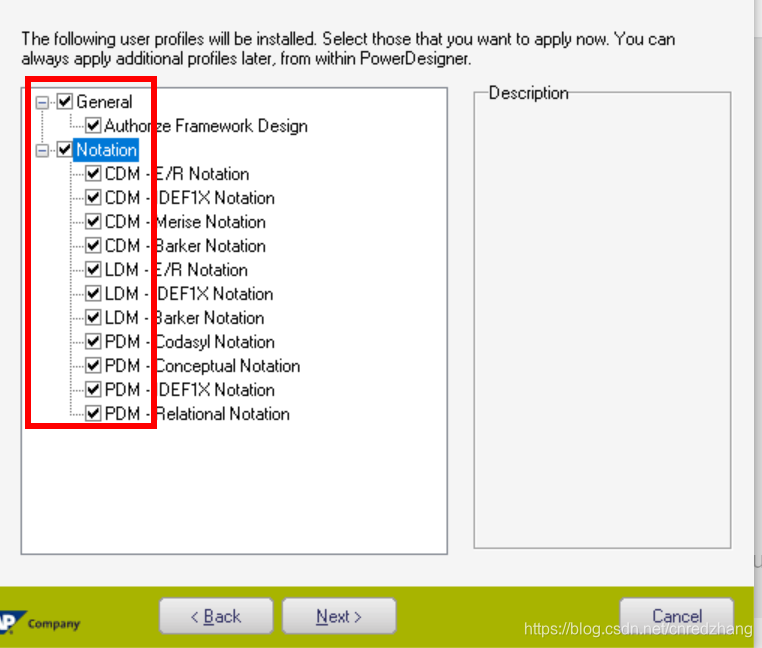Image resolution: width=762 pixels, height=648 pixels.
Task: Uncheck the LDM - Barker Notation checkbox
Action: point(93,317)
